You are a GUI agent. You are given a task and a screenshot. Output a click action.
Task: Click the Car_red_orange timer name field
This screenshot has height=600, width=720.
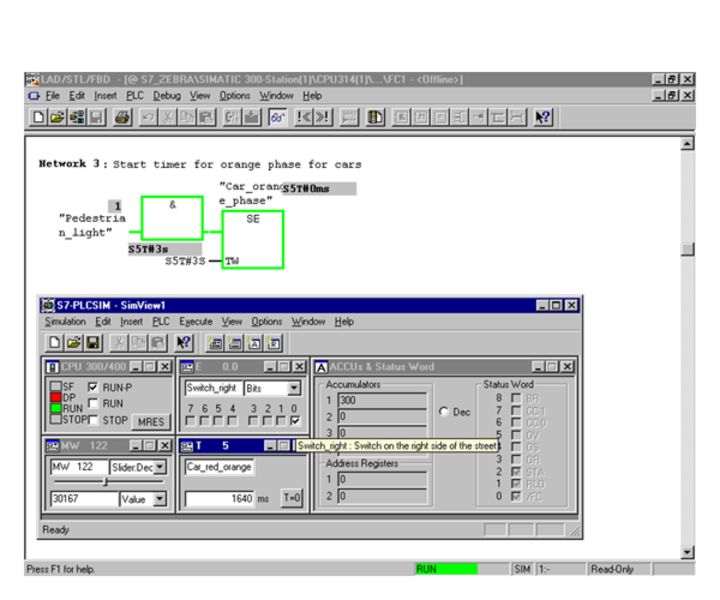(x=219, y=467)
